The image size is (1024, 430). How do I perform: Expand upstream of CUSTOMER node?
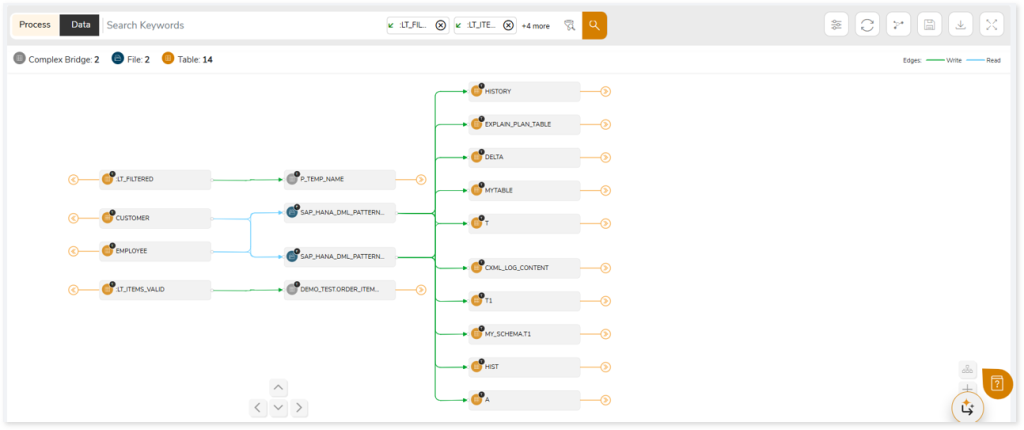(73, 218)
